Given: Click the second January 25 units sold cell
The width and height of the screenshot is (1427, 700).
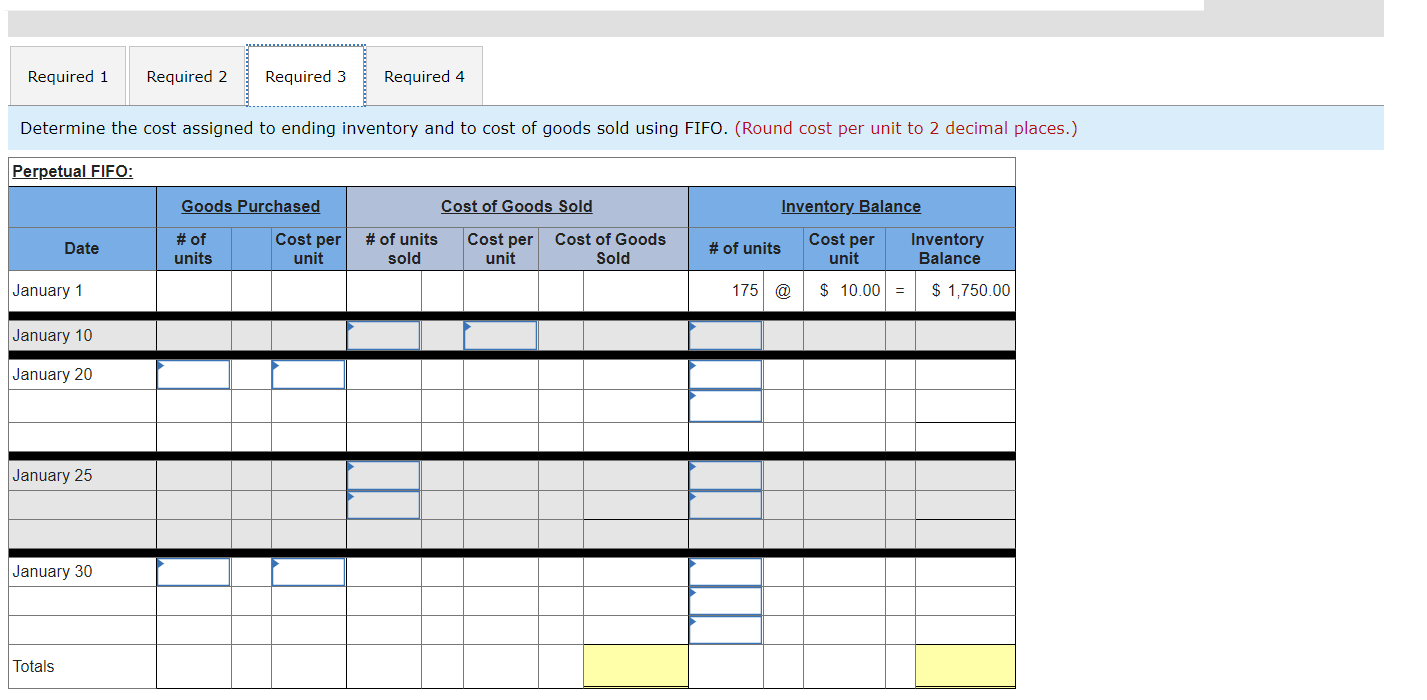Looking at the screenshot, I should [383, 504].
